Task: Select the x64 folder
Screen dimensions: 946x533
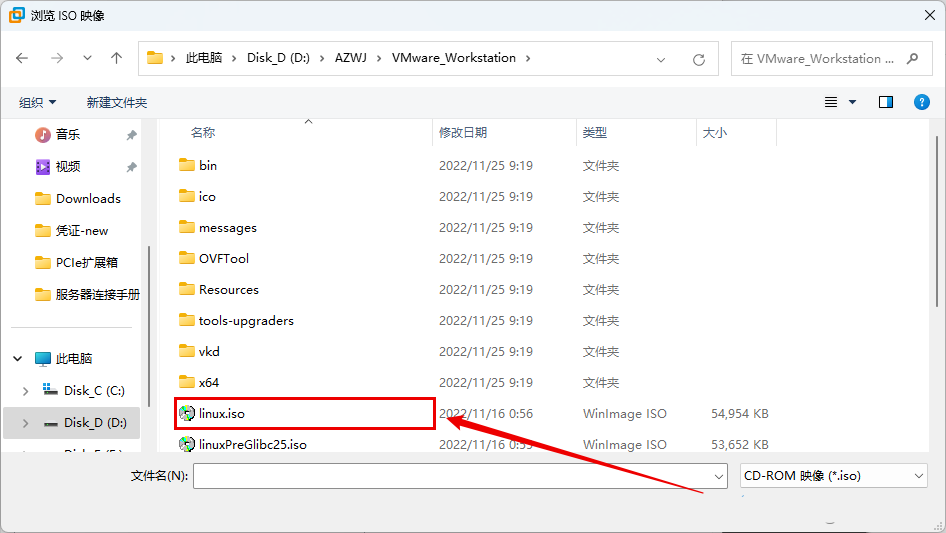Action: tap(209, 383)
